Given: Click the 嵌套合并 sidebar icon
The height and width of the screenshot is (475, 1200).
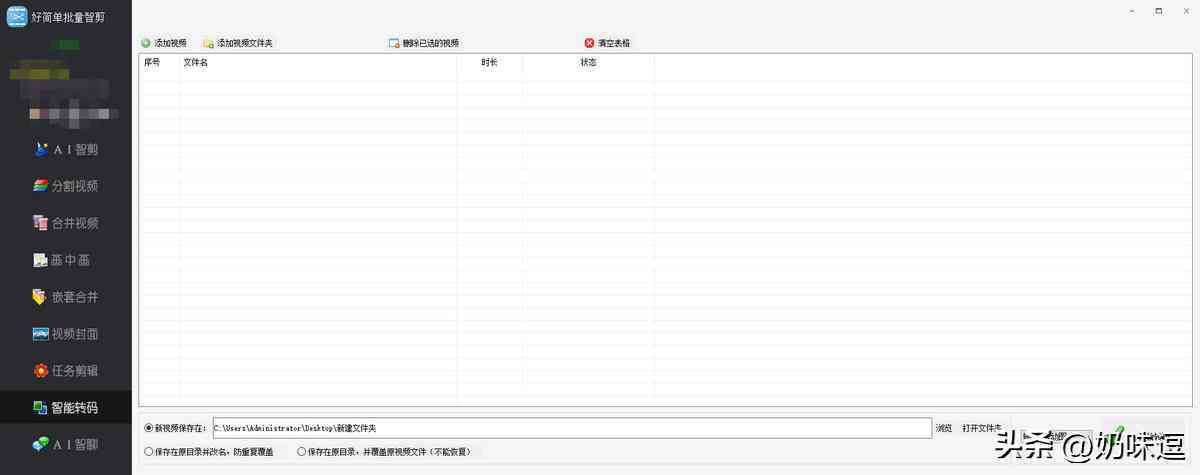Looking at the screenshot, I should (x=41, y=297).
